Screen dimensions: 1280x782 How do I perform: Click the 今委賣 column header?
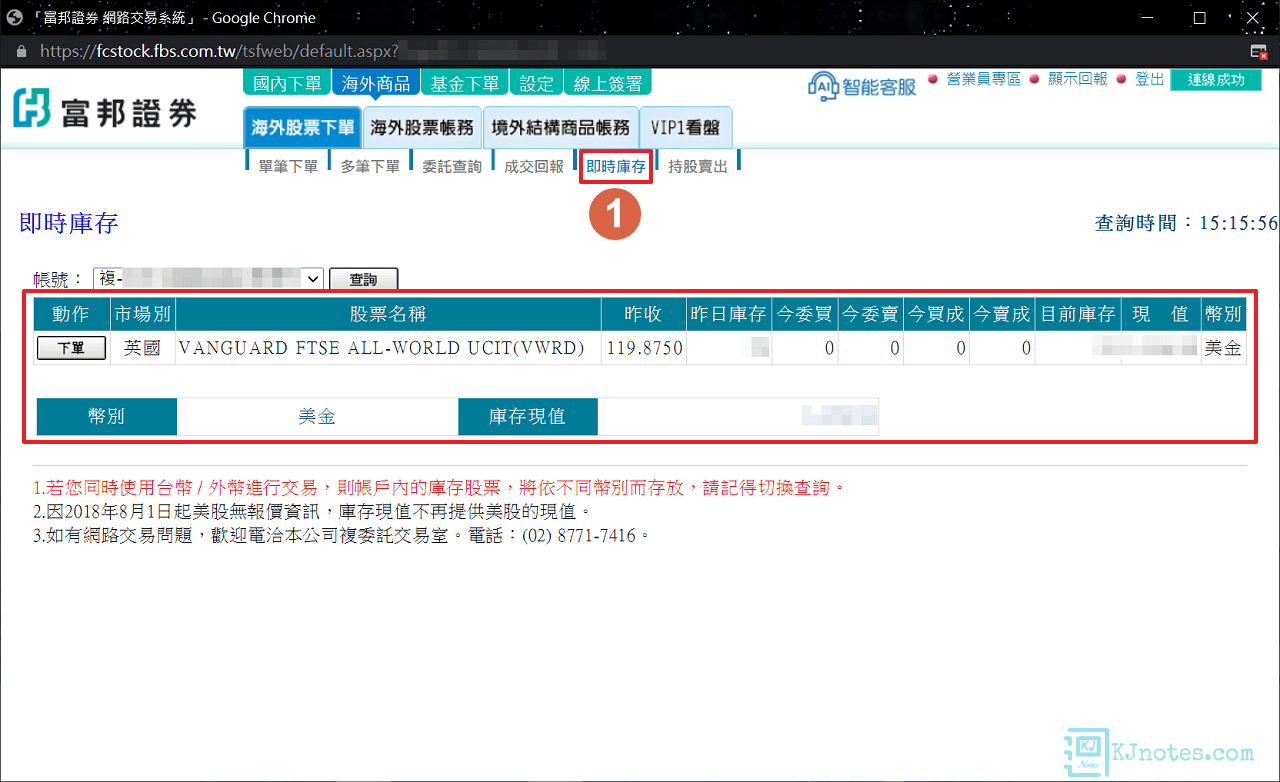871,314
